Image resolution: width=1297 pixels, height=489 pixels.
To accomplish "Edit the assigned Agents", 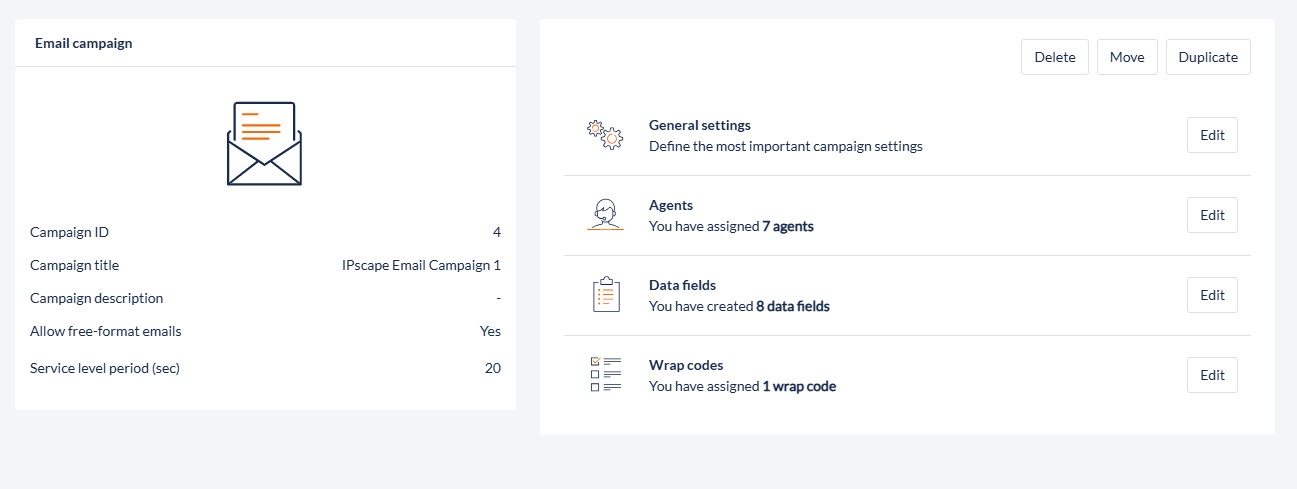I will tap(1212, 215).
